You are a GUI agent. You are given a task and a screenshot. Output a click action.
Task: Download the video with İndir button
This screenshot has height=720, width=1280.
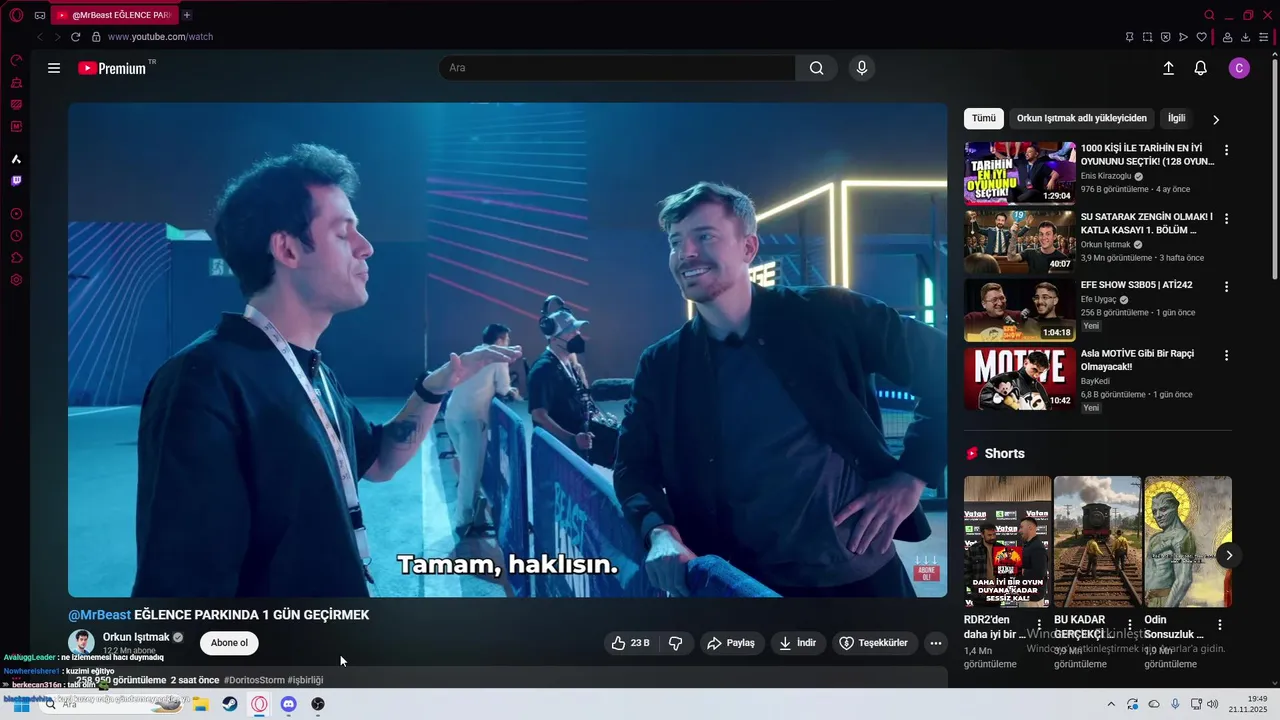tap(798, 643)
